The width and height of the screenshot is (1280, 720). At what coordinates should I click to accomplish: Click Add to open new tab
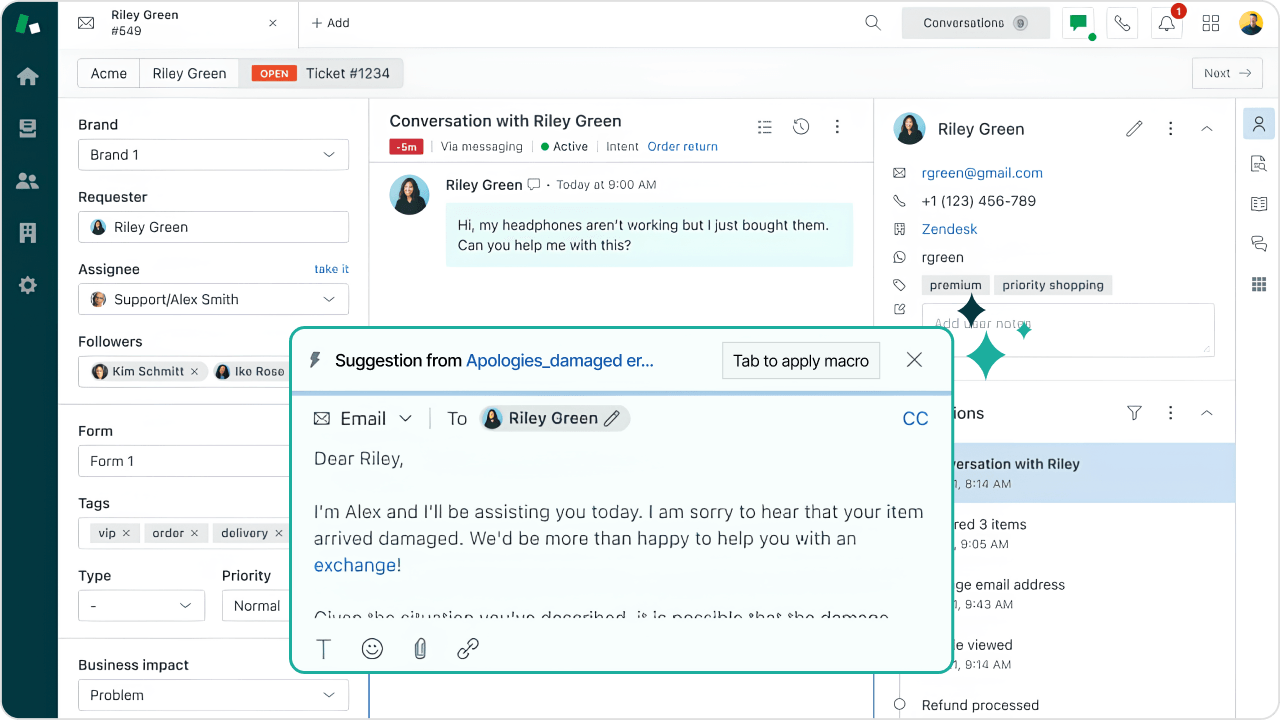tap(330, 23)
